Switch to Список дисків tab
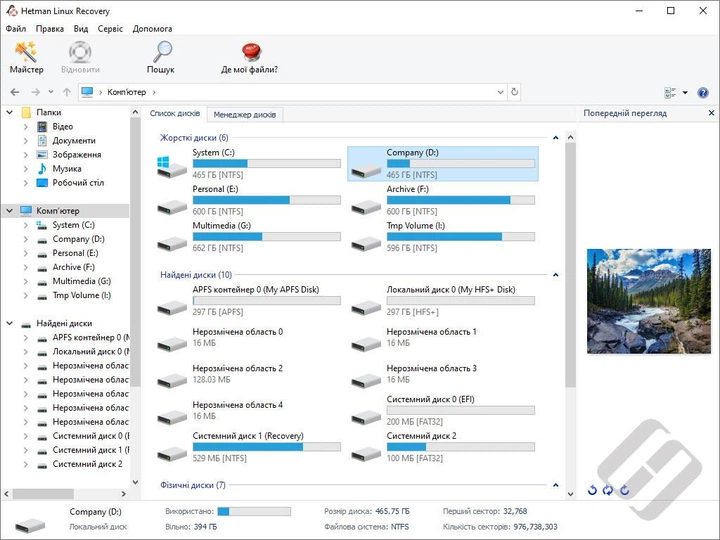 174,113
